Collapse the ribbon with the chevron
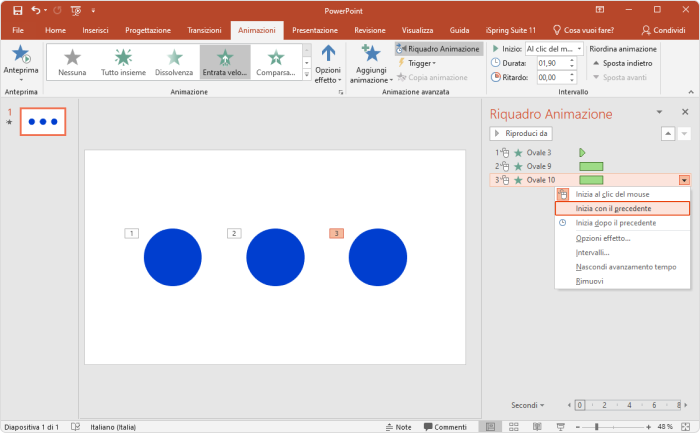 pyautogui.click(x=691, y=92)
